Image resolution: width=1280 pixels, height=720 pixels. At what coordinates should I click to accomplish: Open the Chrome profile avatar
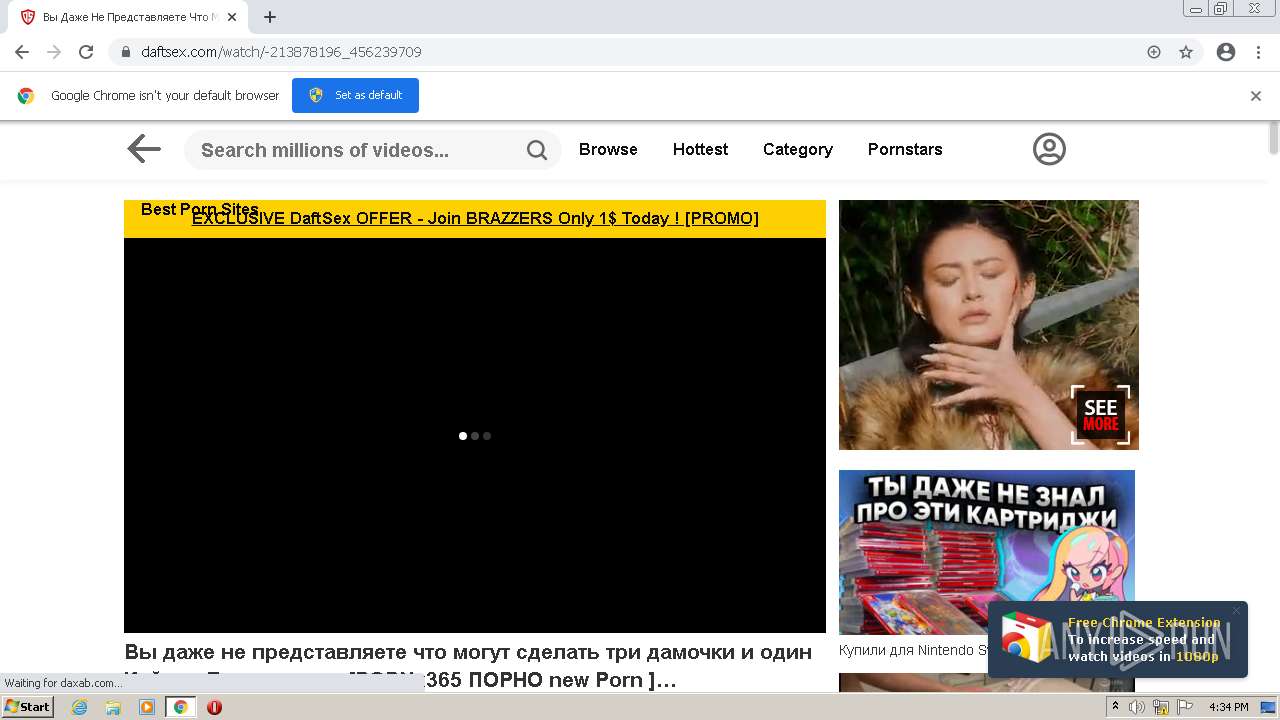pyautogui.click(x=1226, y=52)
